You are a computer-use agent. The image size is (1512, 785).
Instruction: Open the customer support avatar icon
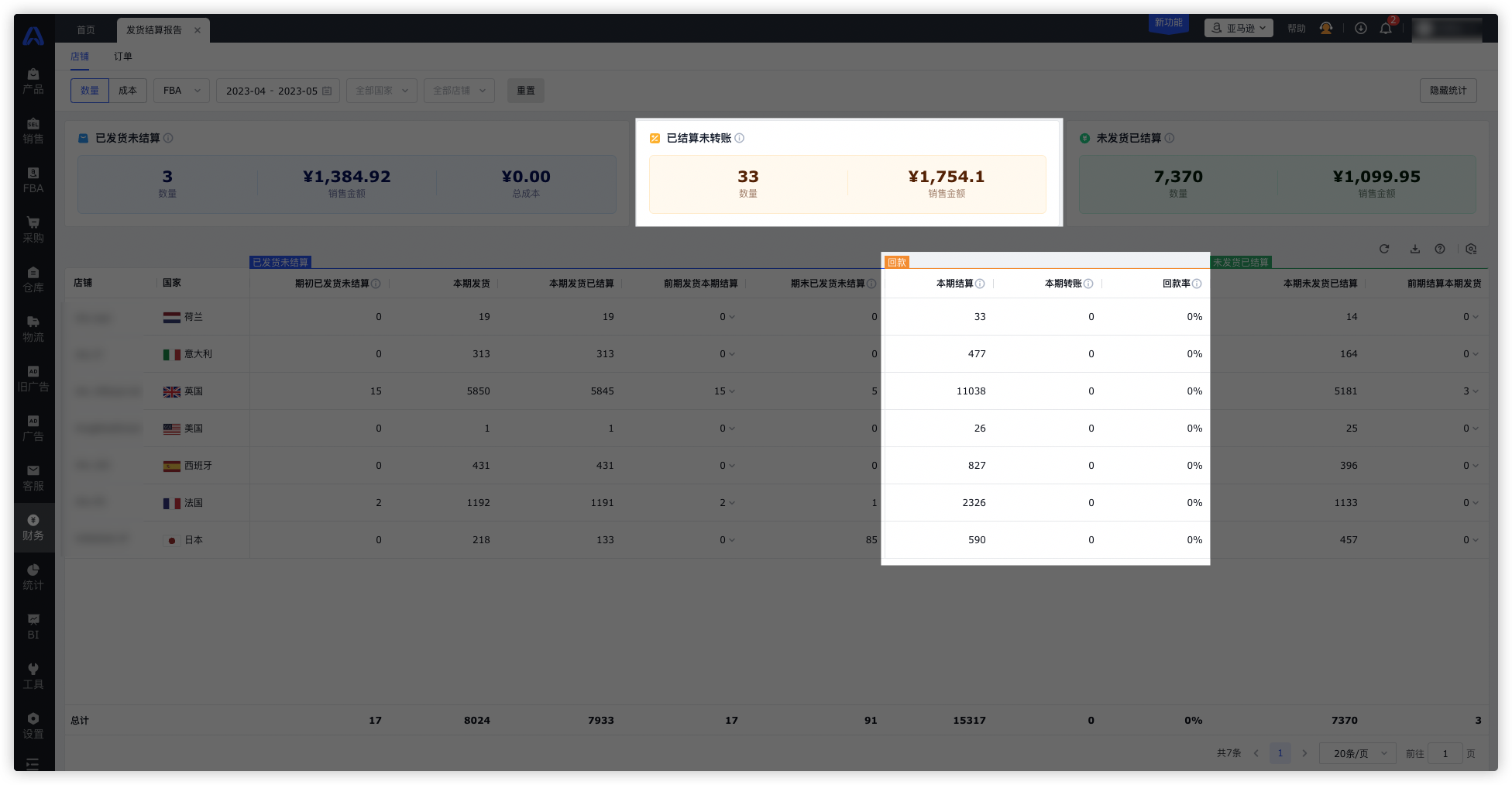click(1326, 29)
